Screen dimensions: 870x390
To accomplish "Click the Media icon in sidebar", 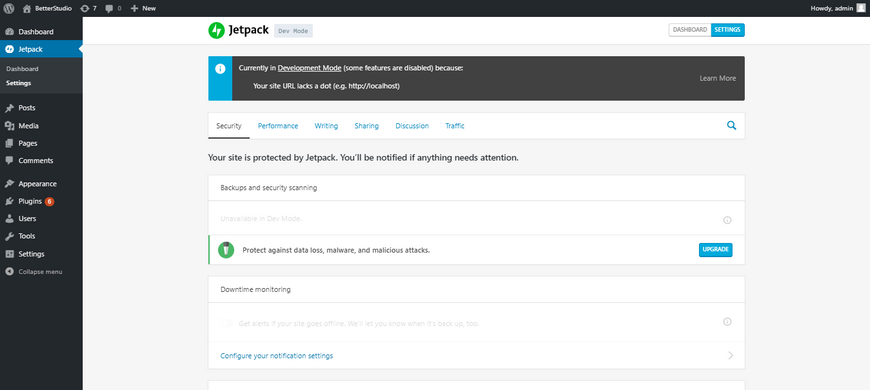I will [9, 126].
